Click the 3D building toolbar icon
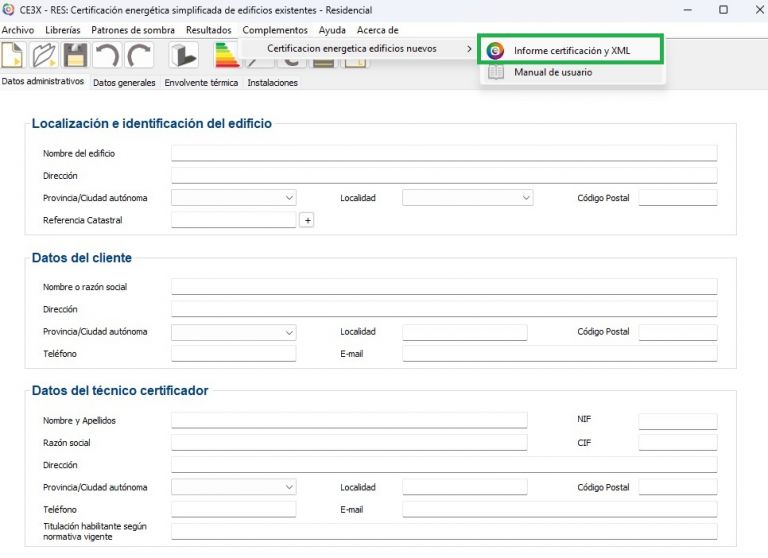Image resolution: width=768 pixels, height=558 pixels. [183, 55]
